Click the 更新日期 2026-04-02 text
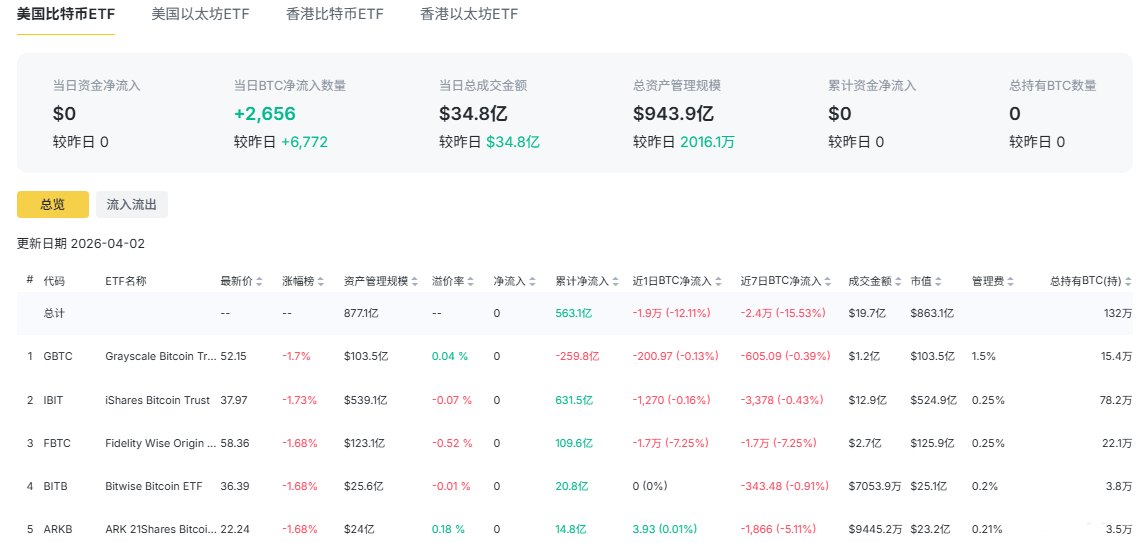1142x543 pixels. (x=81, y=244)
